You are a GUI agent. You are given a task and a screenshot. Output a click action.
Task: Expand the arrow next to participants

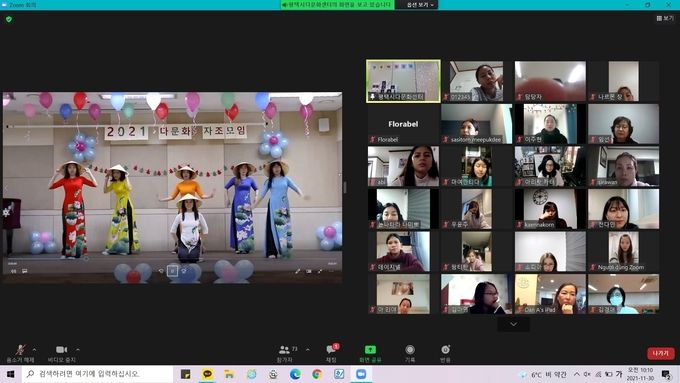pyautogui.click(x=307, y=350)
